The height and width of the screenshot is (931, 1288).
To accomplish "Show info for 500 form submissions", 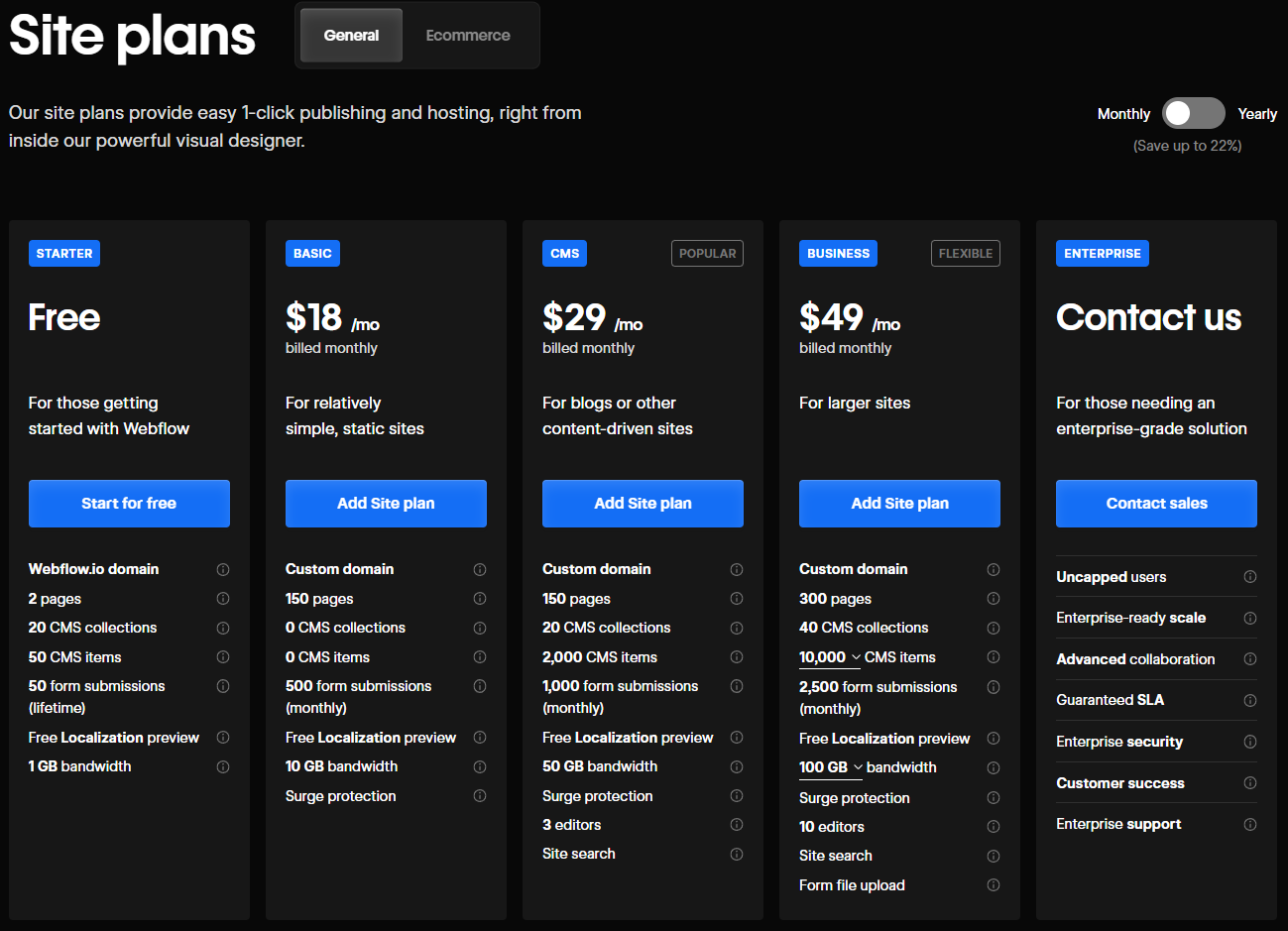I will pyautogui.click(x=480, y=686).
